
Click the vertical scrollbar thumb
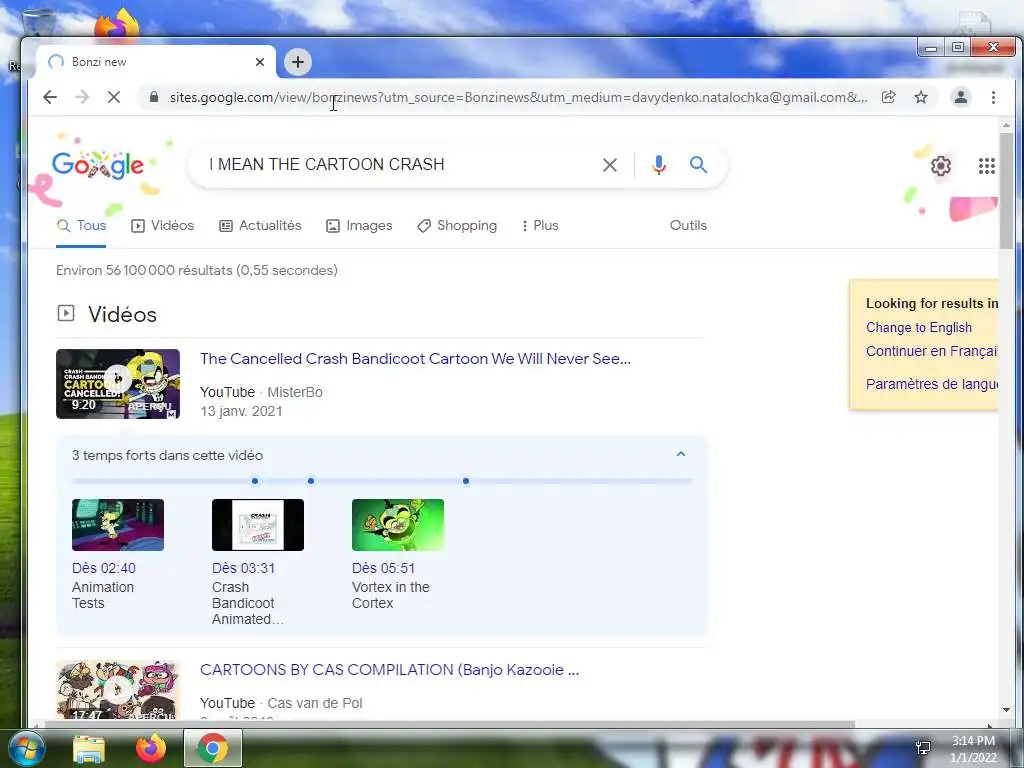click(1006, 191)
